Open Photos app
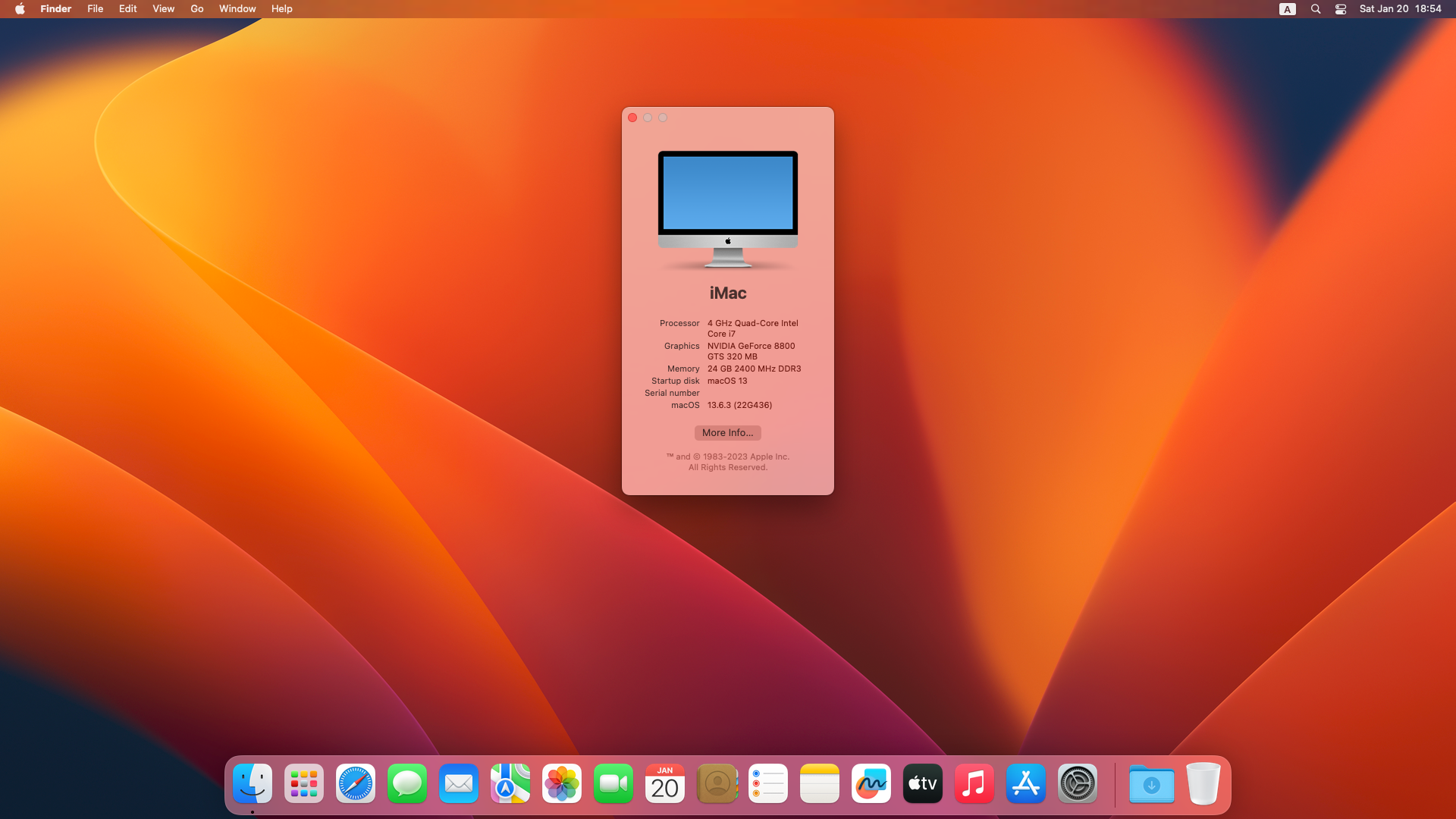Image resolution: width=1456 pixels, height=819 pixels. 562,784
